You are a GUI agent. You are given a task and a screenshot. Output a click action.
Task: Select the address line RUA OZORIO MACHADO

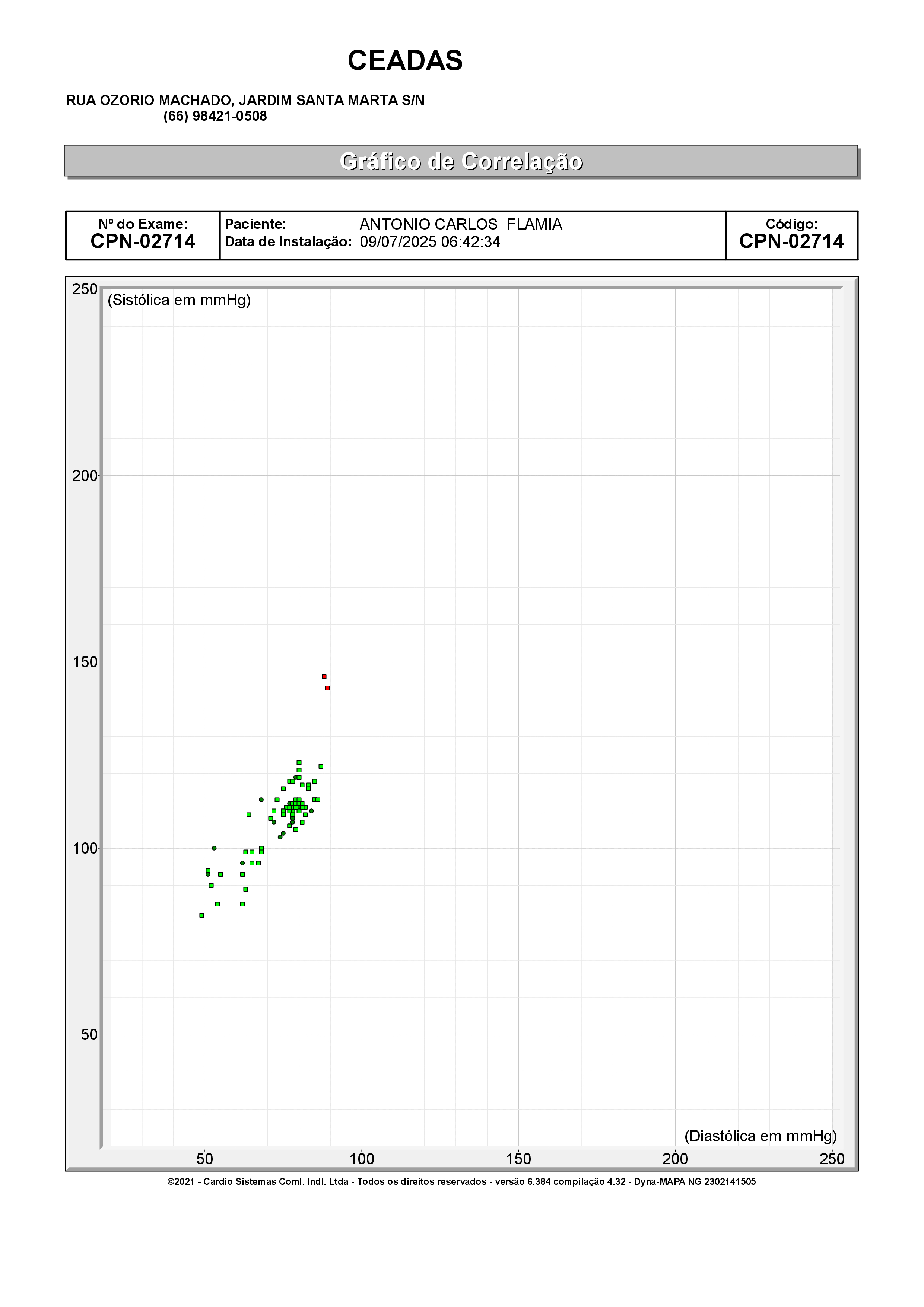(x=245, y=101)
